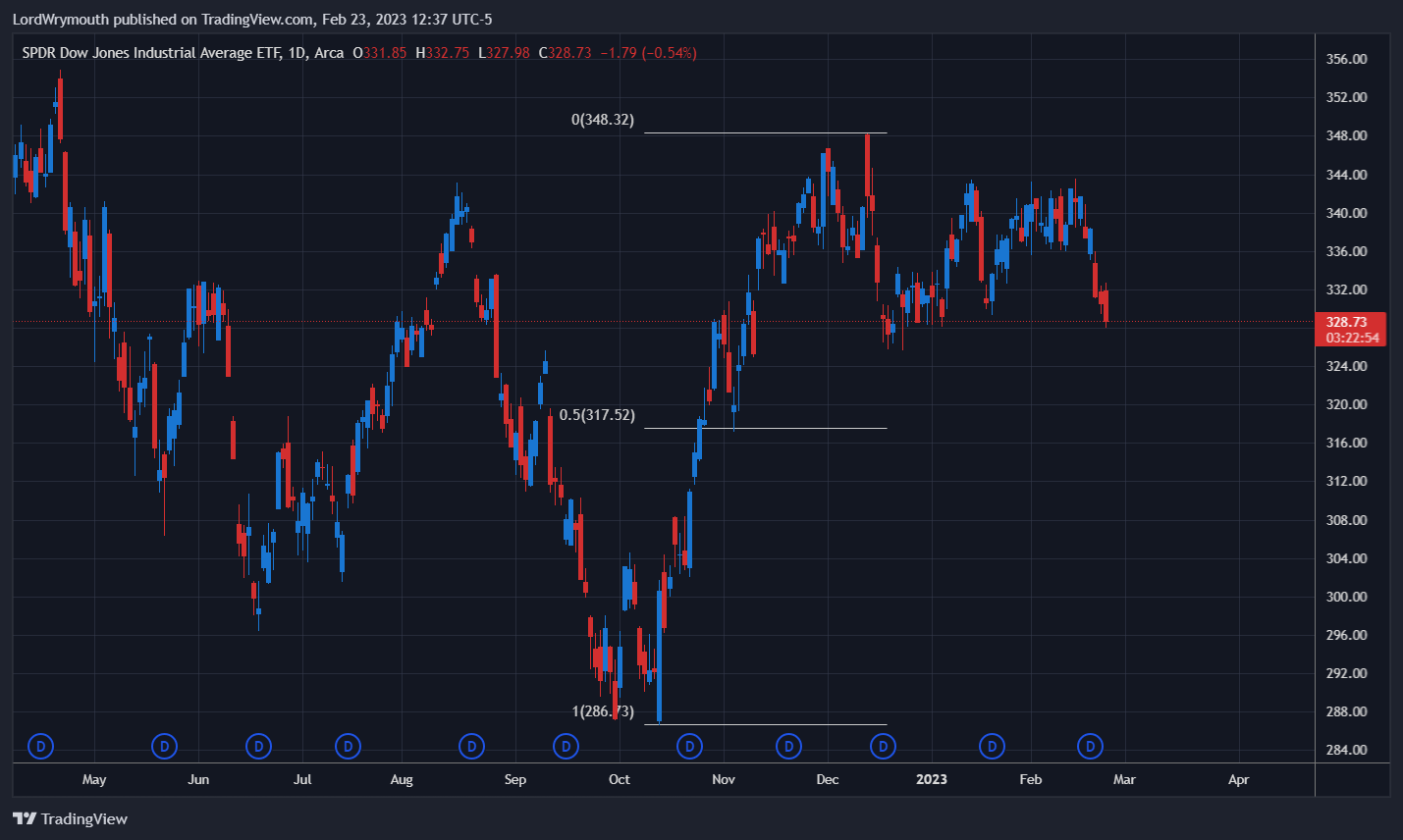
Task: Click the Aug label on time axis
Action: click(x=402, y=780)
